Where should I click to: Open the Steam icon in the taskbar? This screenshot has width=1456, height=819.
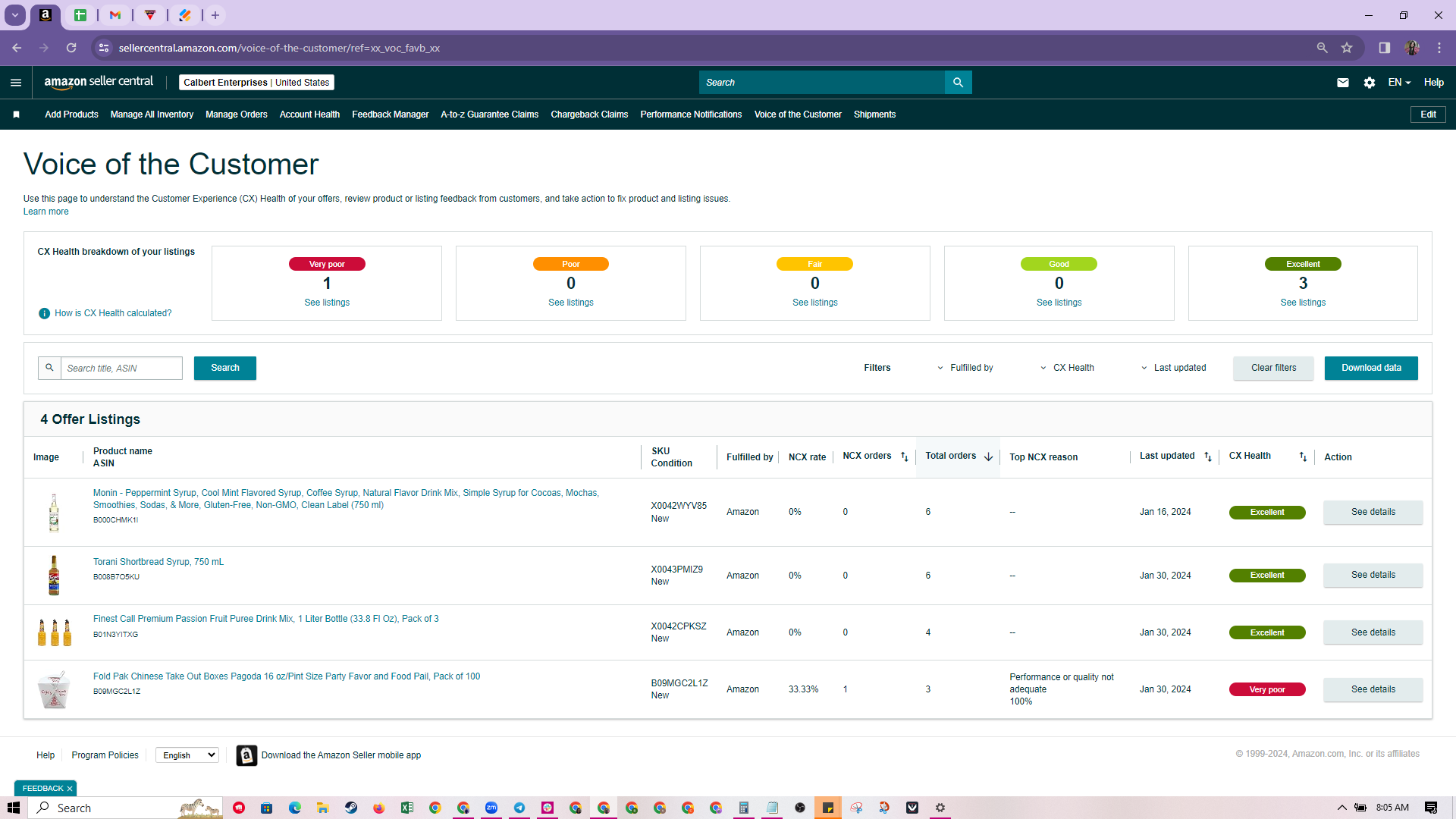click(351, 808)
